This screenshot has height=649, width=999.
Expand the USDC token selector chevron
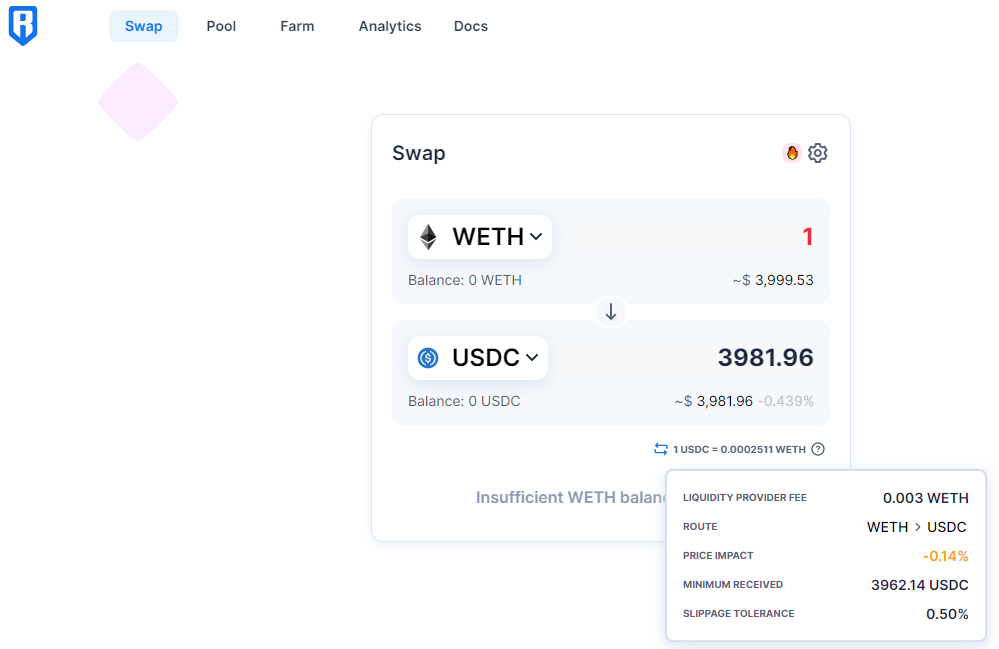click(532, 358)
